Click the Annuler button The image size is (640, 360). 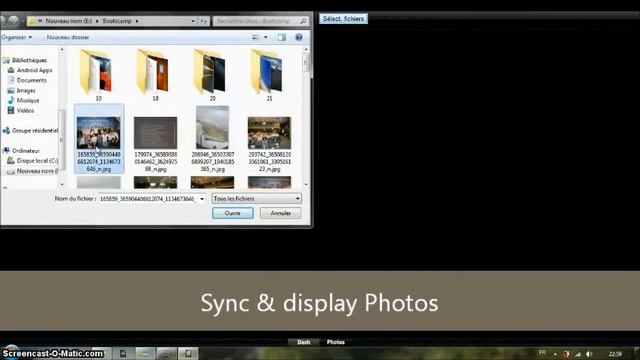[x=280, y=213]
